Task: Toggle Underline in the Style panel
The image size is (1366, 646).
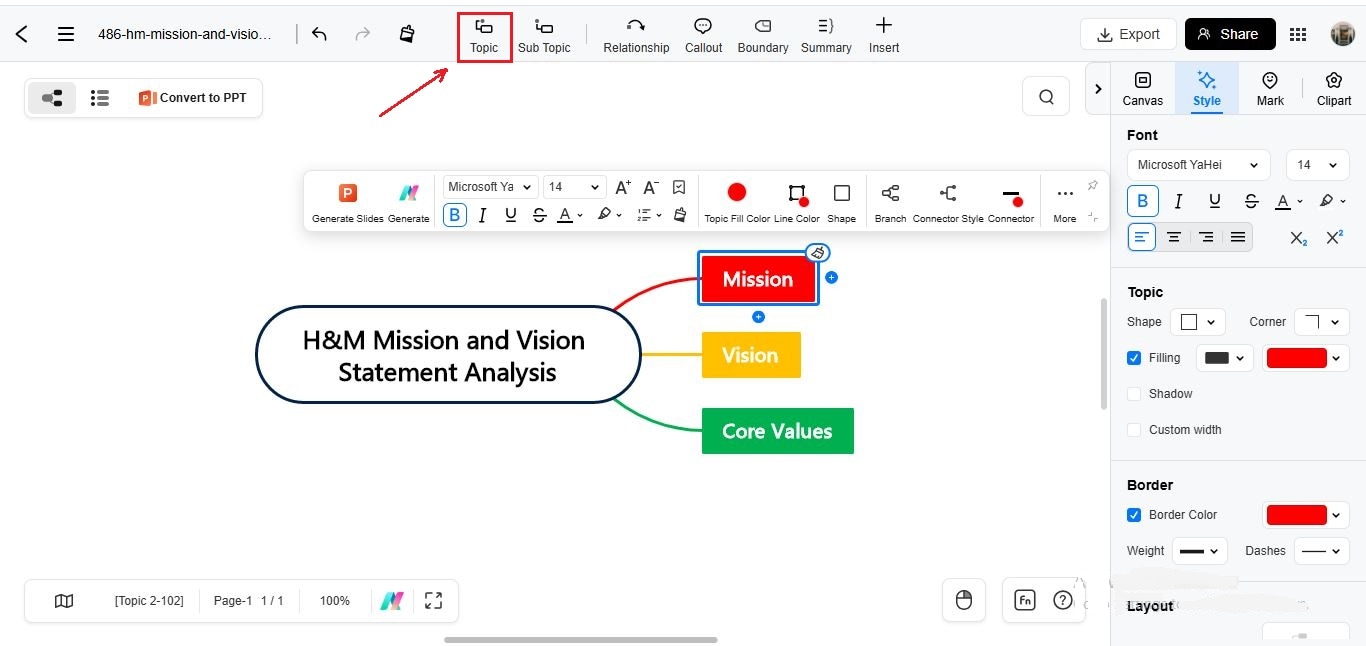Action: [x=1215, y=201]
